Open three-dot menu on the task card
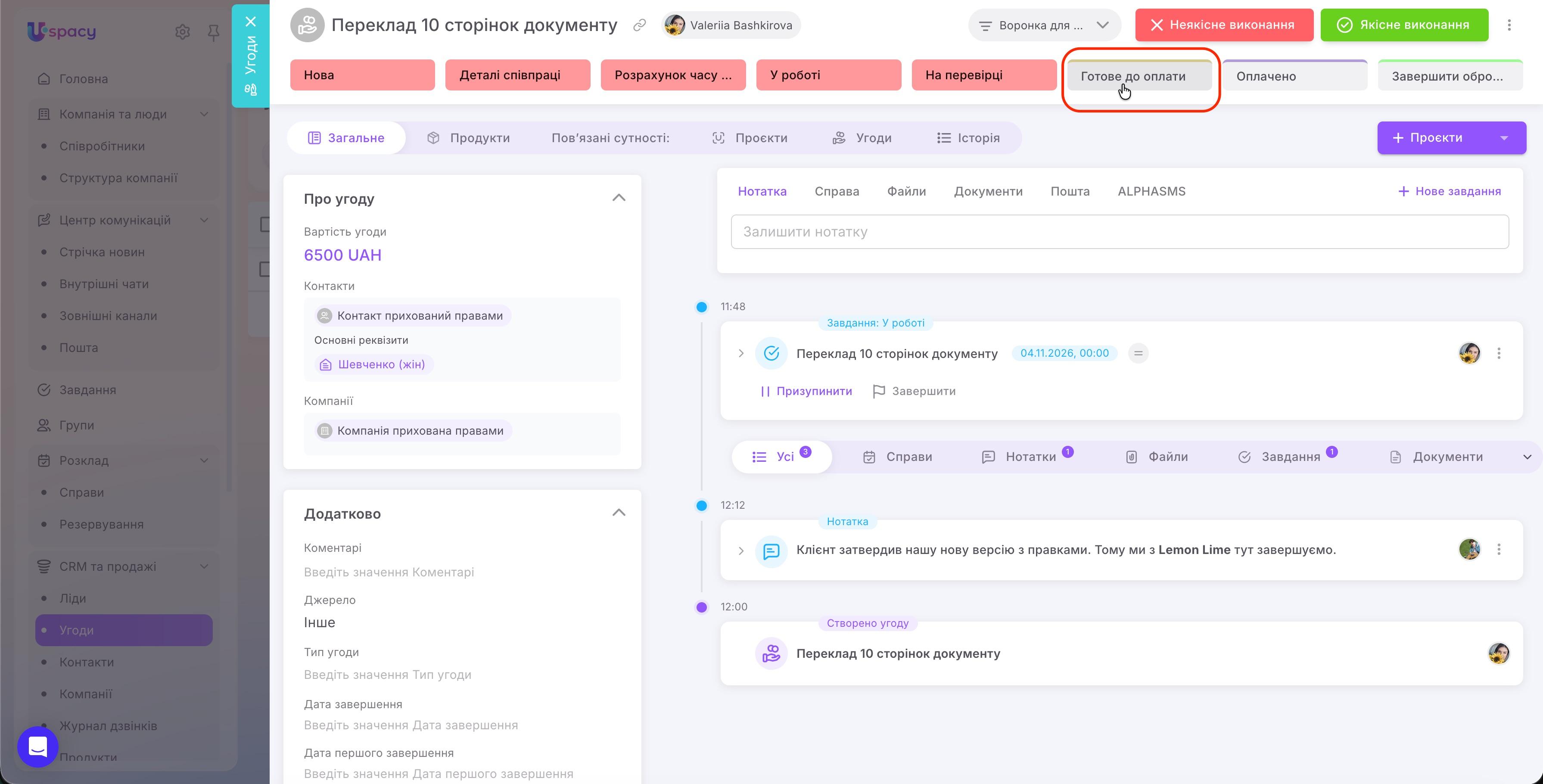Viewport: 1543px width, 784px height. (1499, 353)
